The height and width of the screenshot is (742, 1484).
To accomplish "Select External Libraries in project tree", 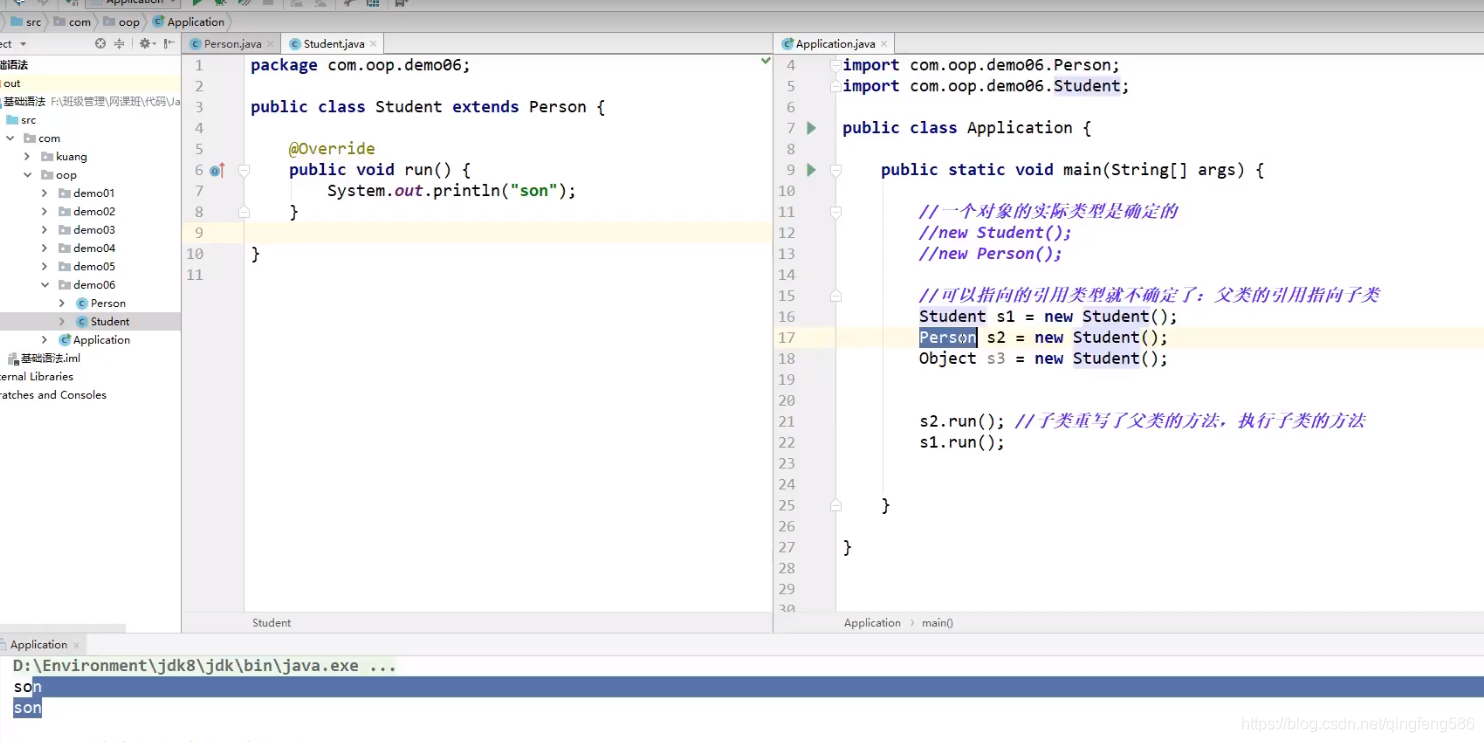I will pyautogui.click(x=36, y=377).
